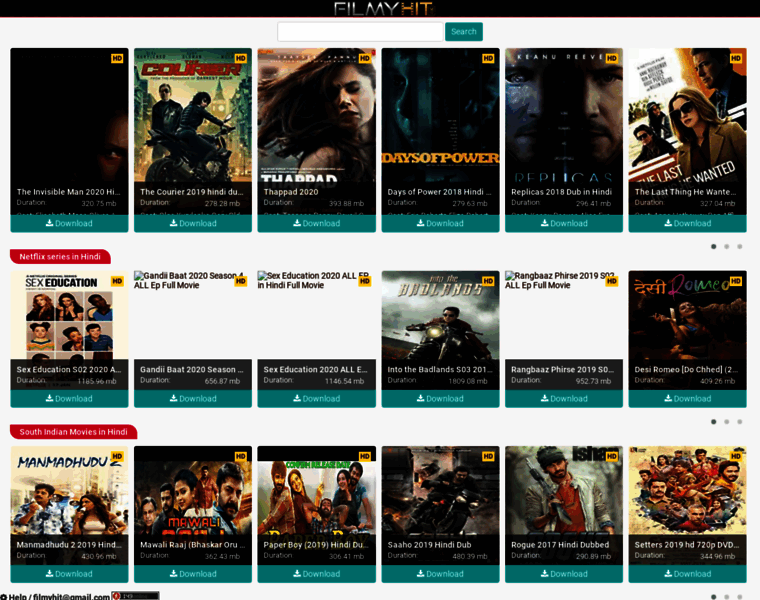Open Rogue 2017 poster thumbnail

pos(564,490)
